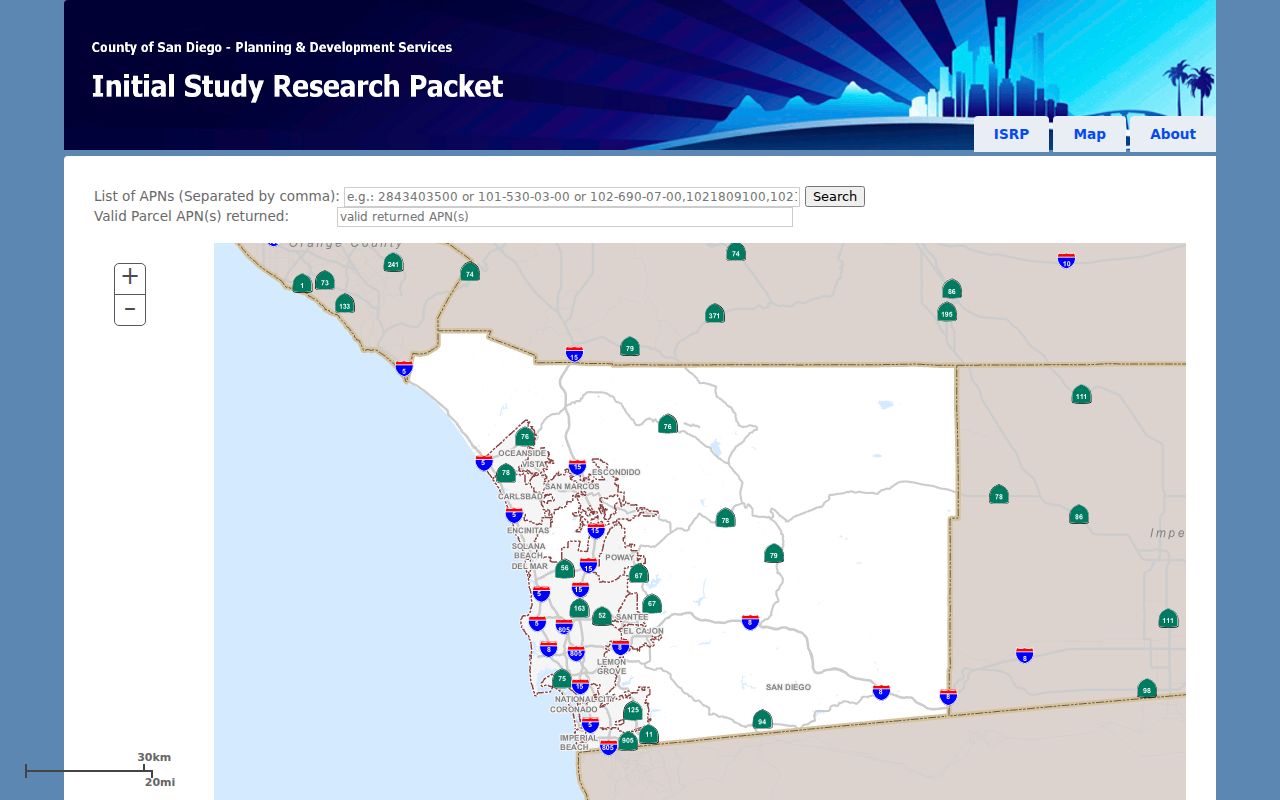Open the About tab
Image resolution: width=1280 pixels, height=800 pixels.
coord(1172,134)
